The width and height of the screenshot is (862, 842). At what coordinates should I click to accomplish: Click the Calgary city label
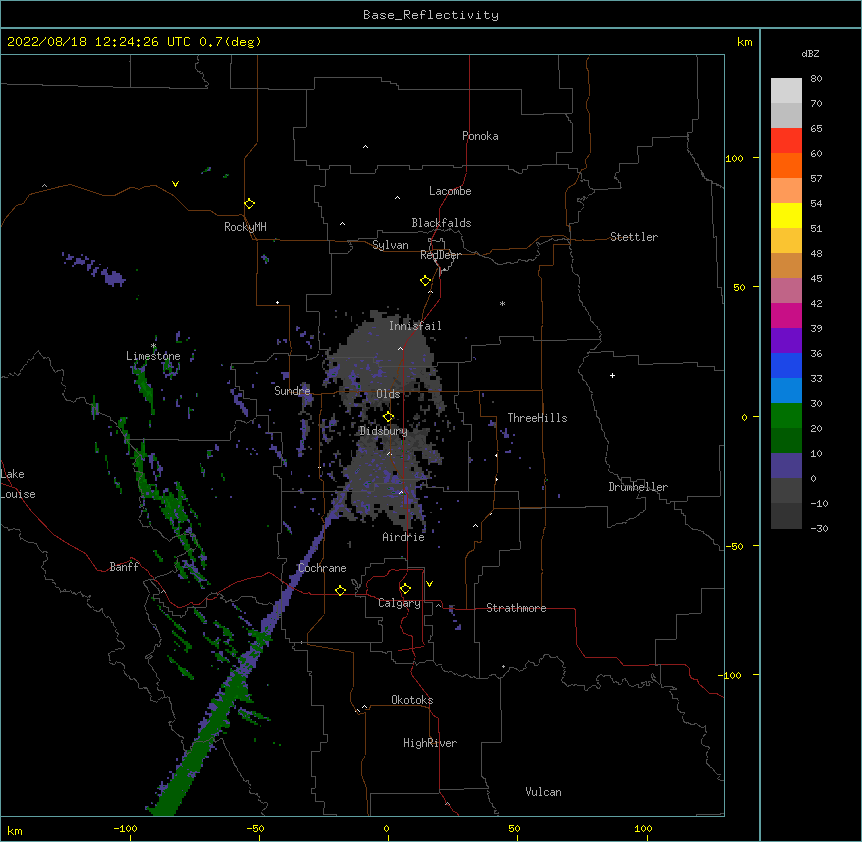coord(399,603)
